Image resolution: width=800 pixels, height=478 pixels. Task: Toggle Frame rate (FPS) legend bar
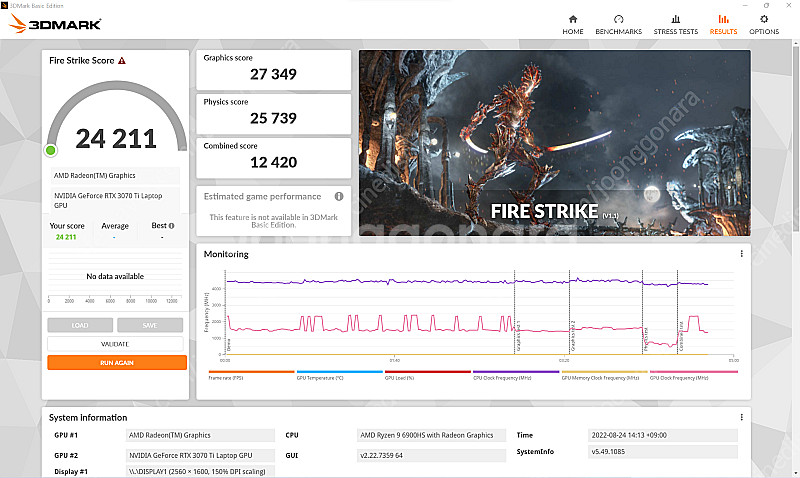pyautogui.click(x=252, y=372)
